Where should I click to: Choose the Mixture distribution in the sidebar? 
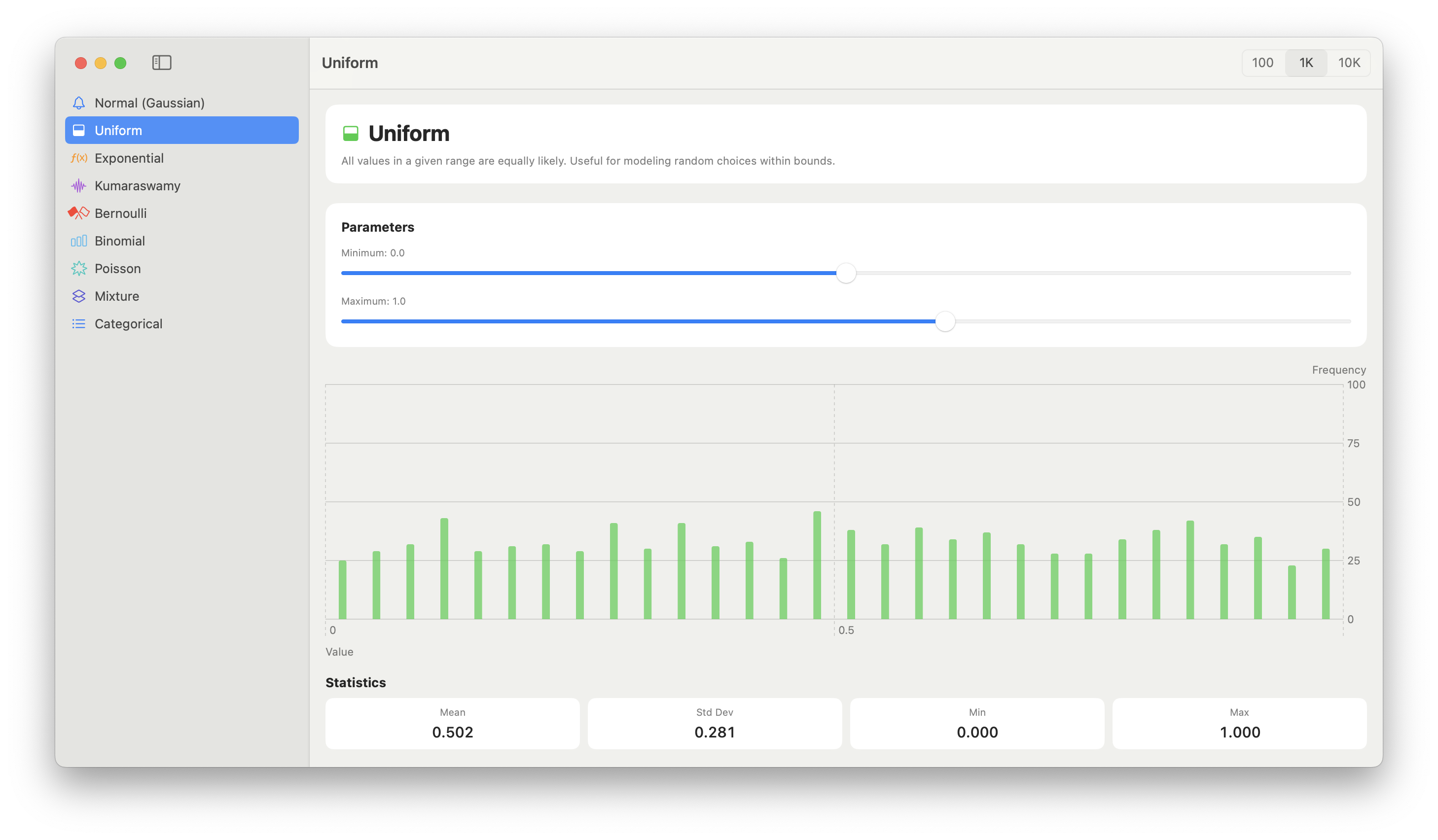point(117,296)
